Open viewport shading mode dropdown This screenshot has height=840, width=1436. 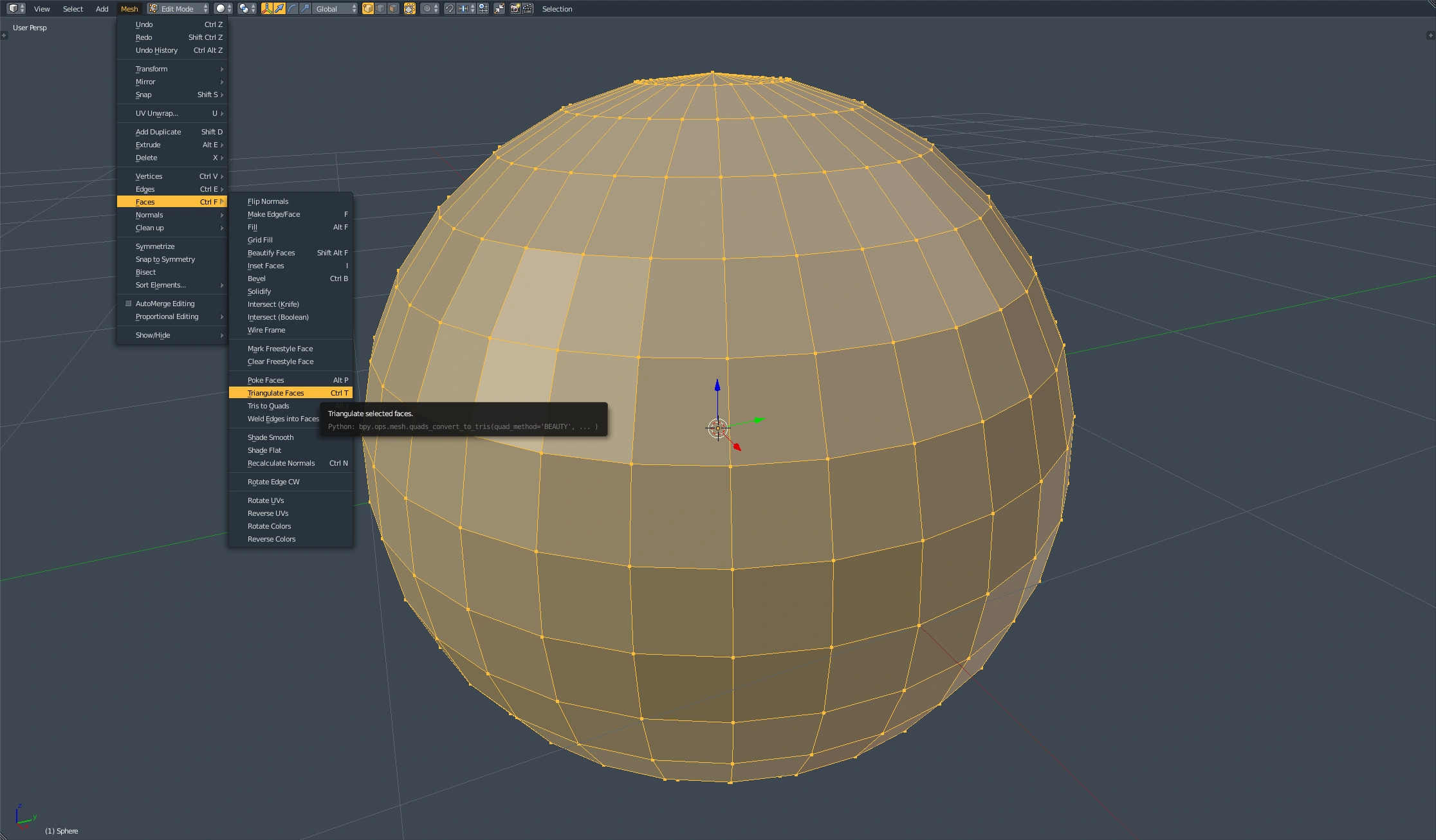click(223, 8)
